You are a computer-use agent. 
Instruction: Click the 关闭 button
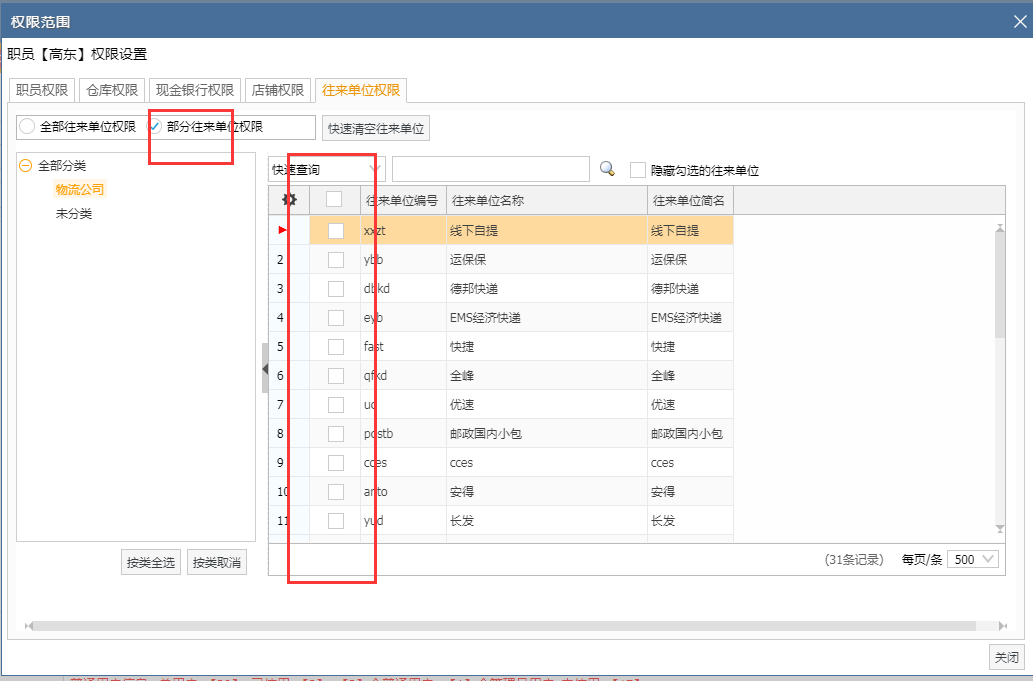1007,657
